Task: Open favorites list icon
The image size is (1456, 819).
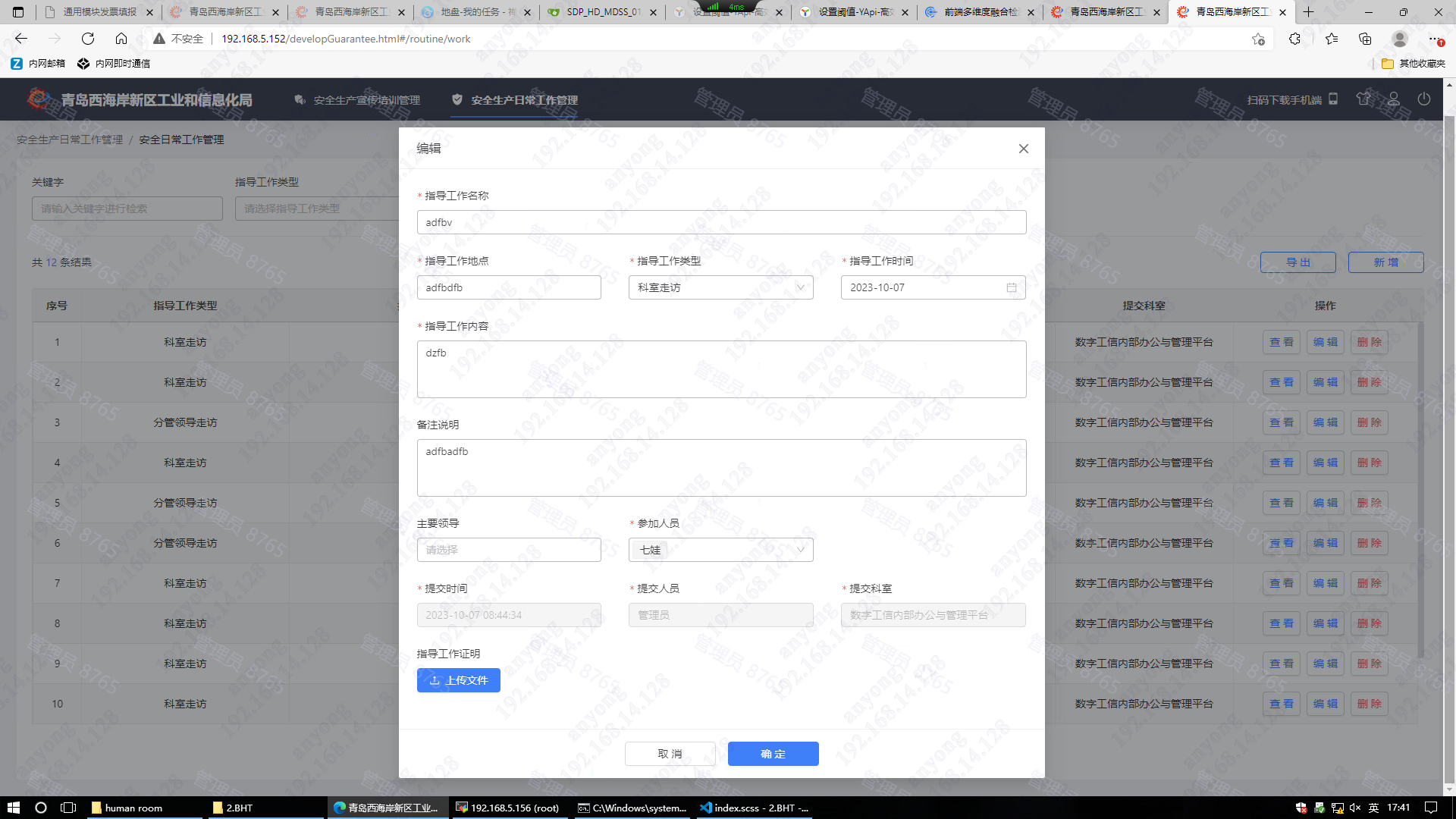Action: point(1332,39)
